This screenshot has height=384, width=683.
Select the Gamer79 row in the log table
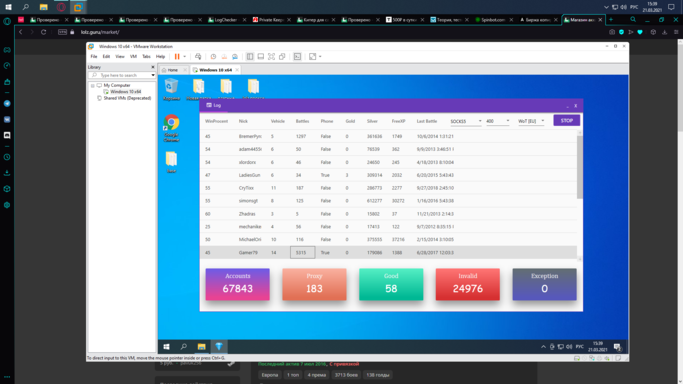pyautogui.click(x=389, y=253)
